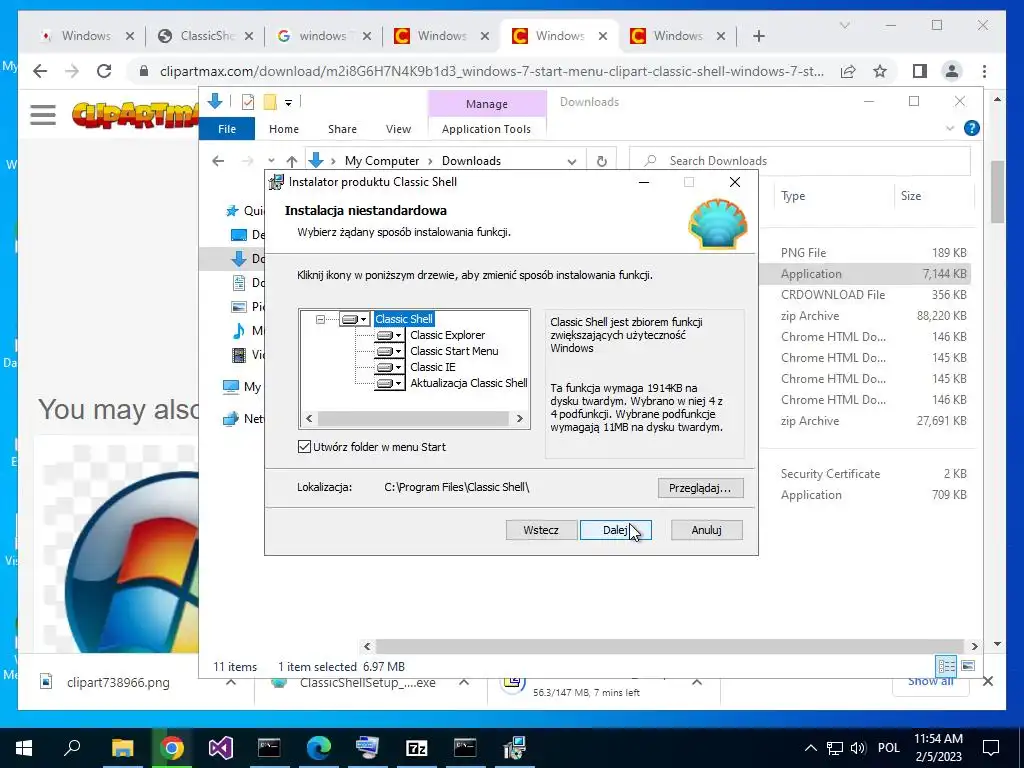Reload the Chrome page
The width and height of the screenshot is (1024, 768).
click(x=104, y=71)
